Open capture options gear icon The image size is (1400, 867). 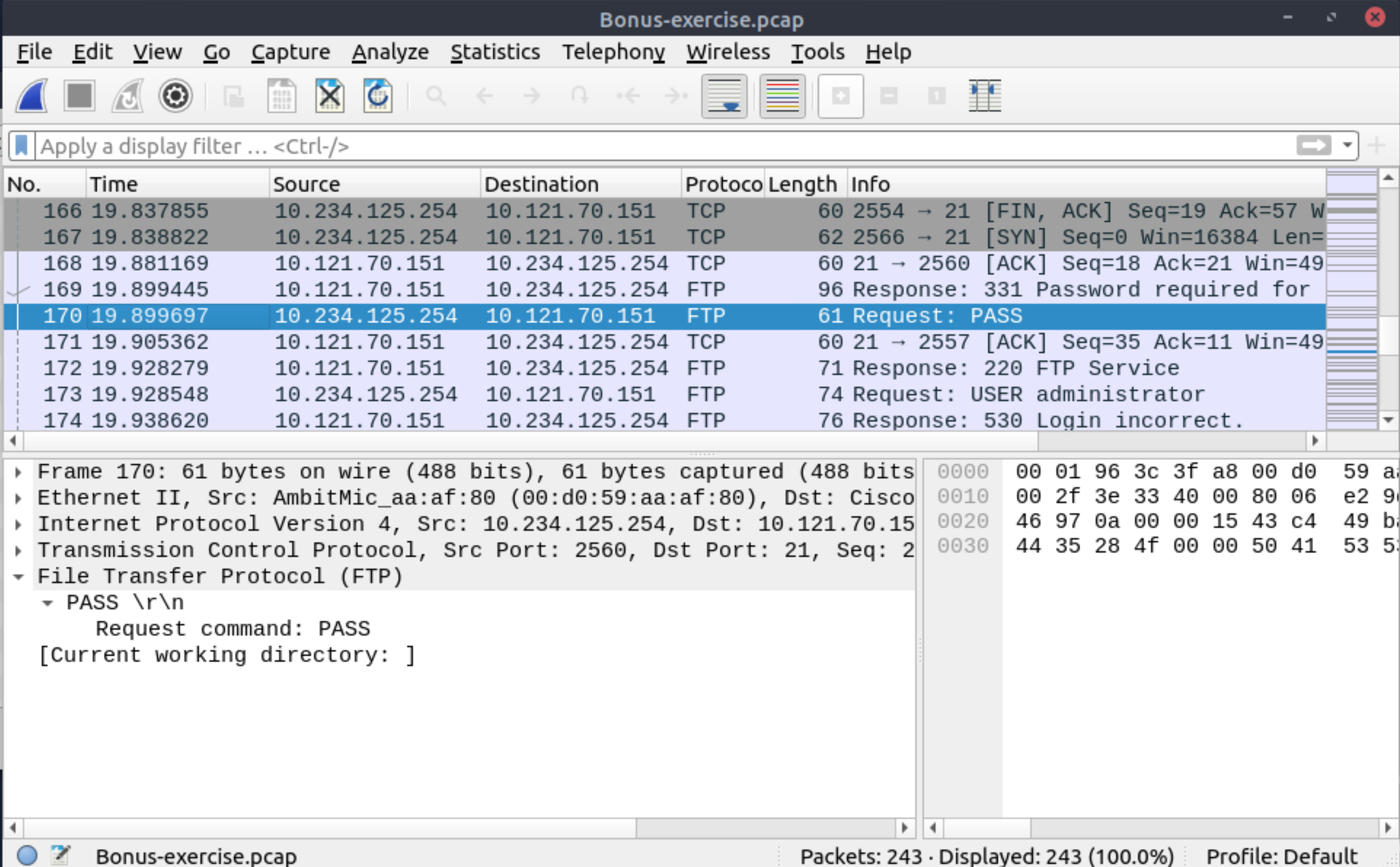(x=175, y=96)
